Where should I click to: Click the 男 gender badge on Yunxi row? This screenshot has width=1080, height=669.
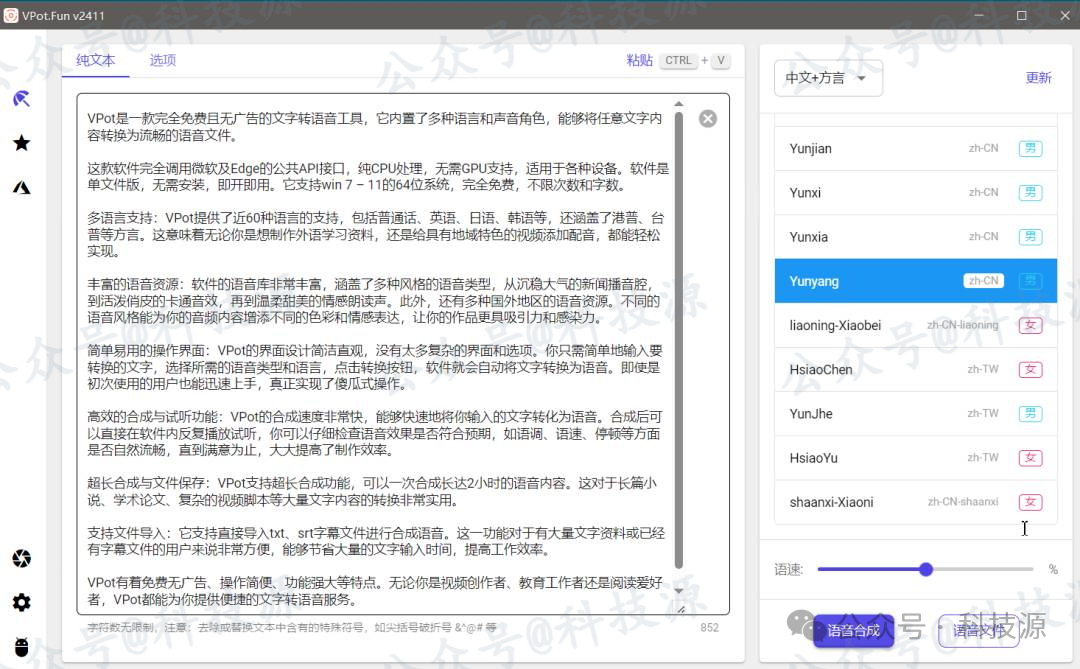(x=1030, y=192)
